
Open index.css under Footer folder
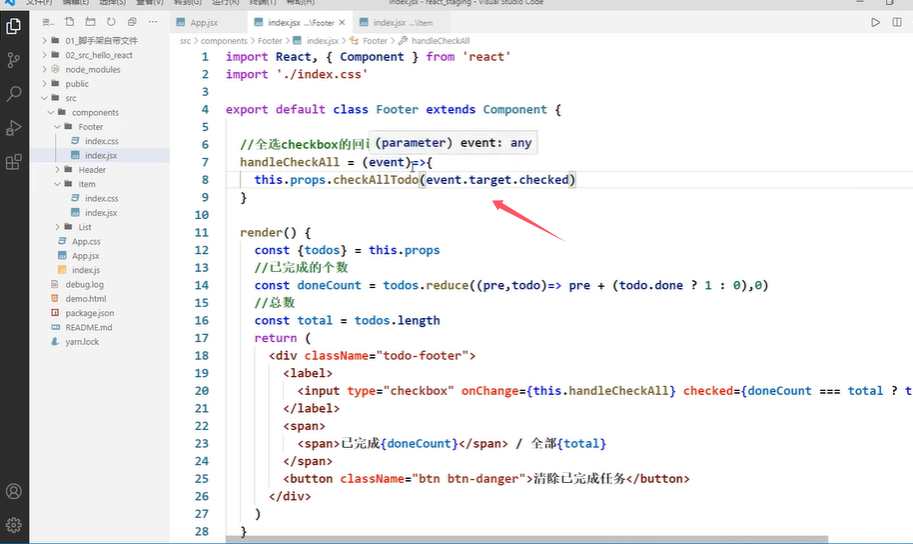[101, 141]
